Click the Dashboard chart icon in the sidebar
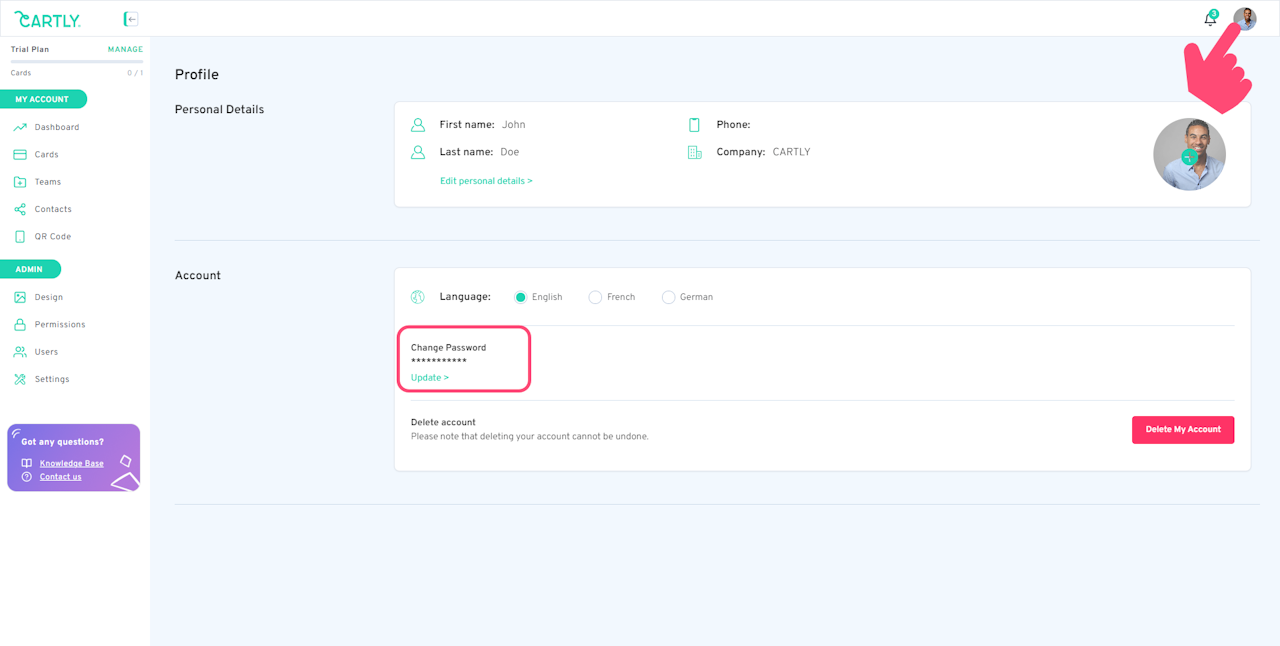This screenshot has width=1280, height=646. [x=20, y=127]
